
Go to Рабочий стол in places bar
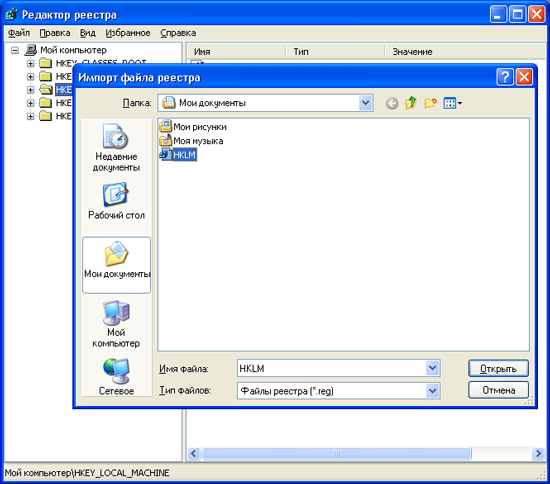pos(116,201)
